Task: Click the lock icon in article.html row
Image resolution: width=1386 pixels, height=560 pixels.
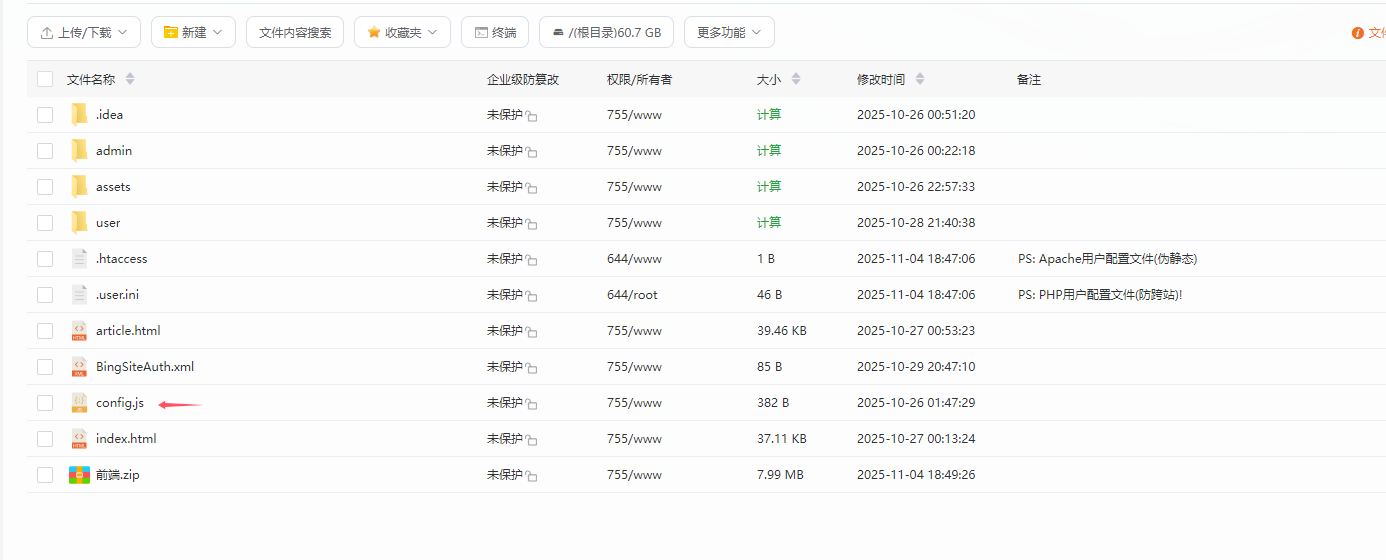Action: click(x=531, y=333)
